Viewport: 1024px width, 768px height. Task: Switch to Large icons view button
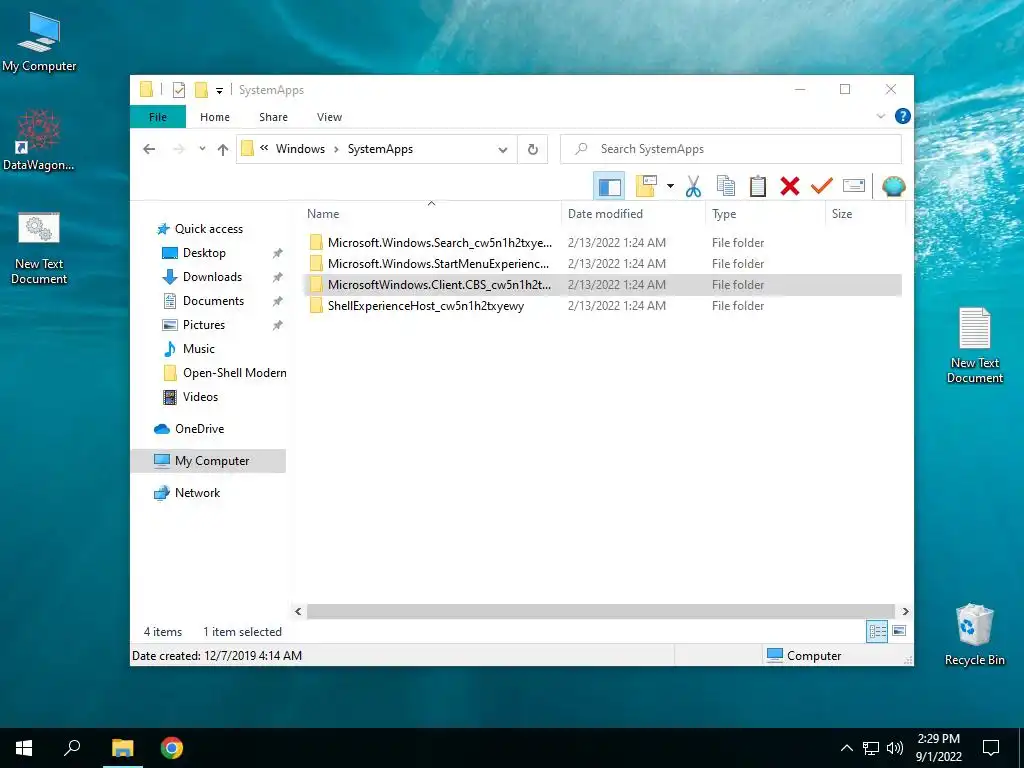pyautogui.click(x=899, y=631)
